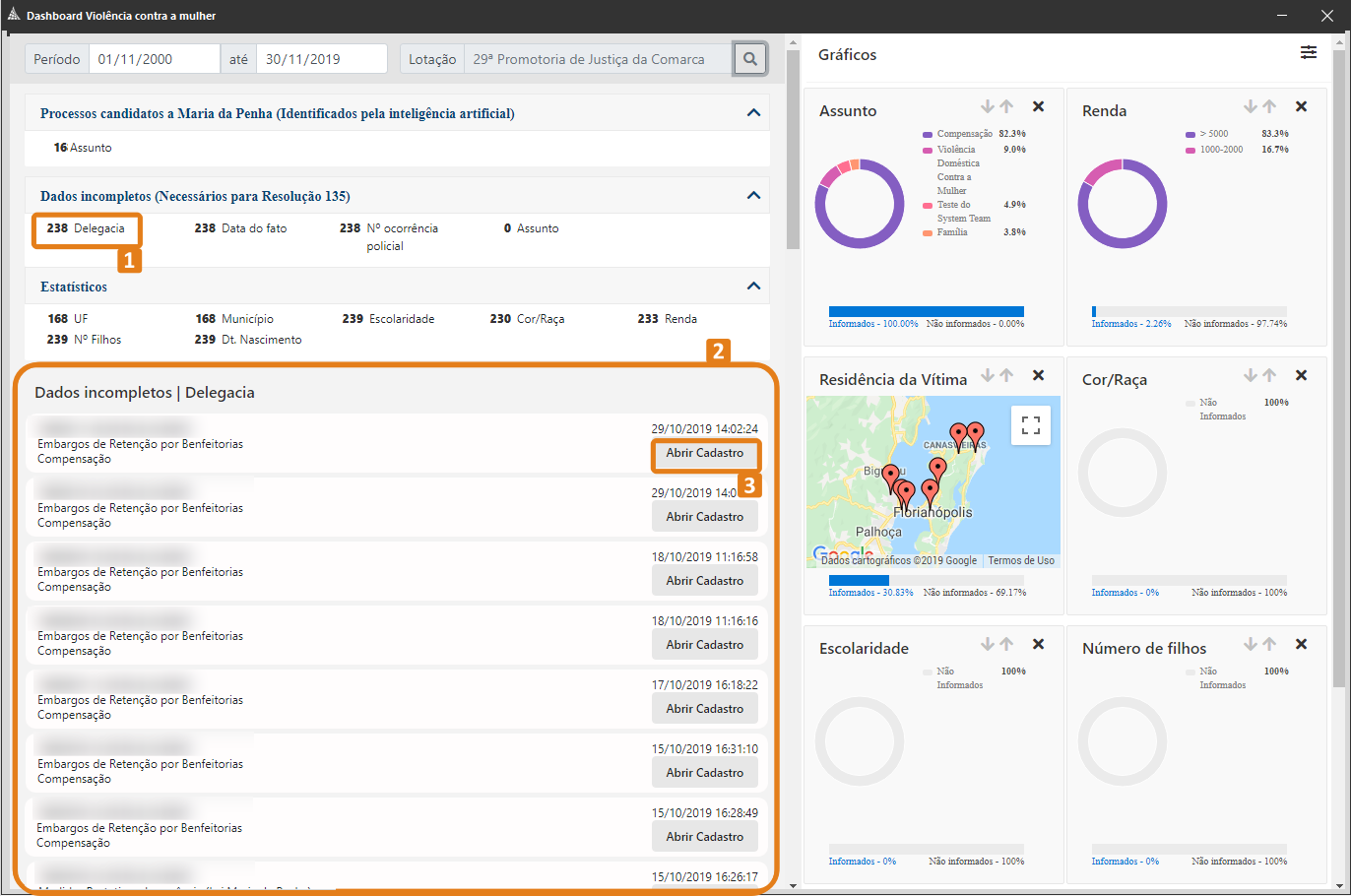The height and width of the screenshot is (896, 1351).
Task: Collapse the Estatísticos section
Action: click(753, 287)
